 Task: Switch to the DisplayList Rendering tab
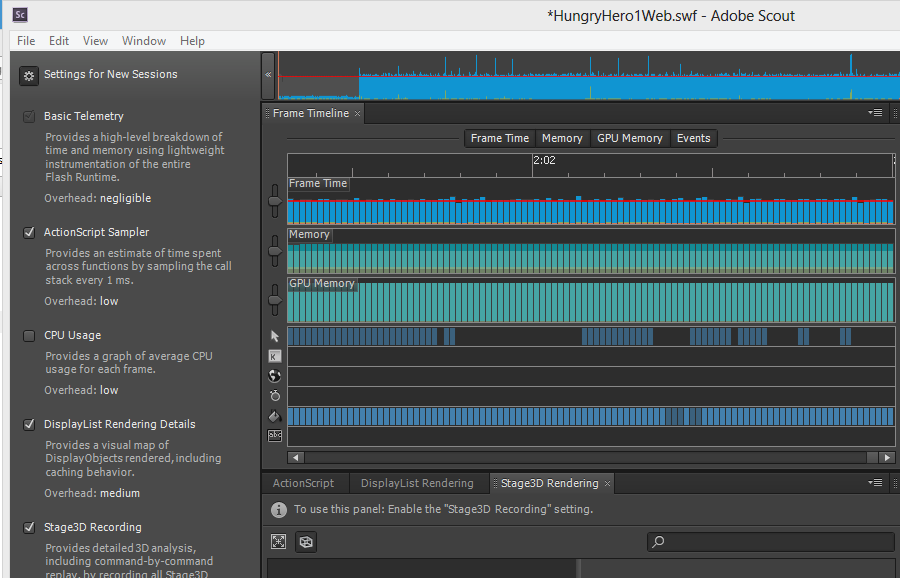click(x=417, y=483)
